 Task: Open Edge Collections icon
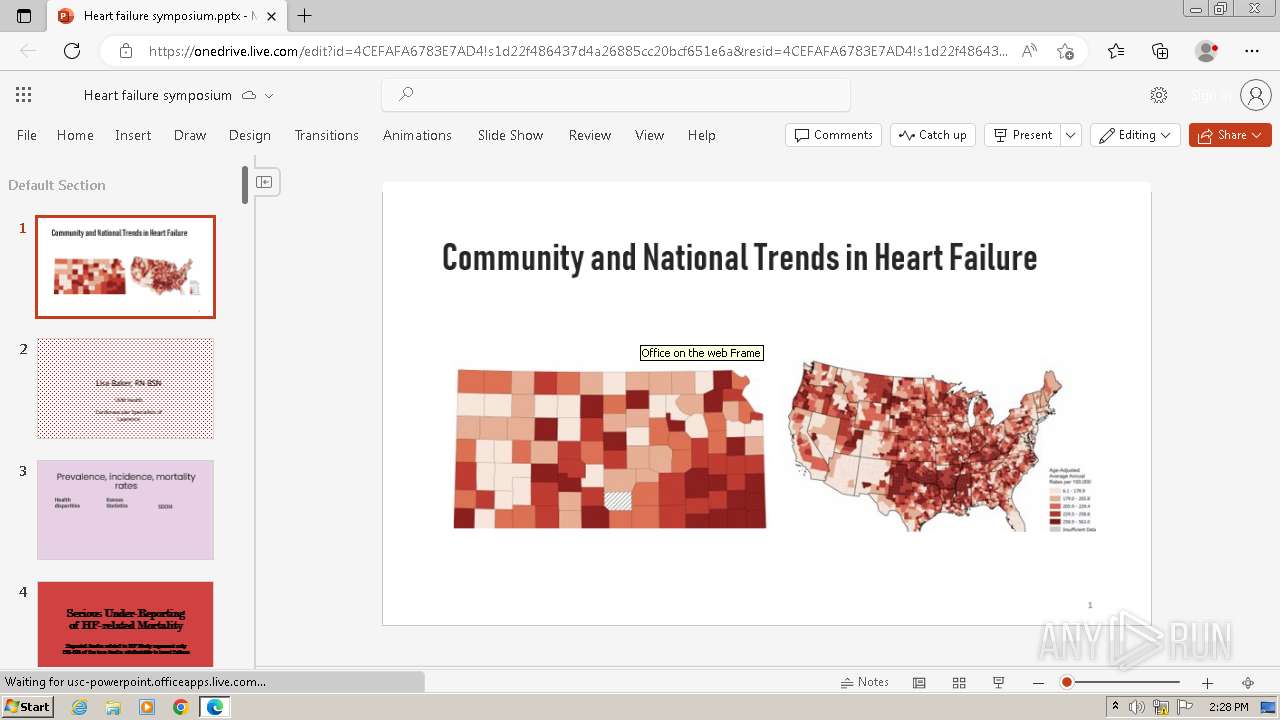pyautogui.click(x=1160, y=51)
